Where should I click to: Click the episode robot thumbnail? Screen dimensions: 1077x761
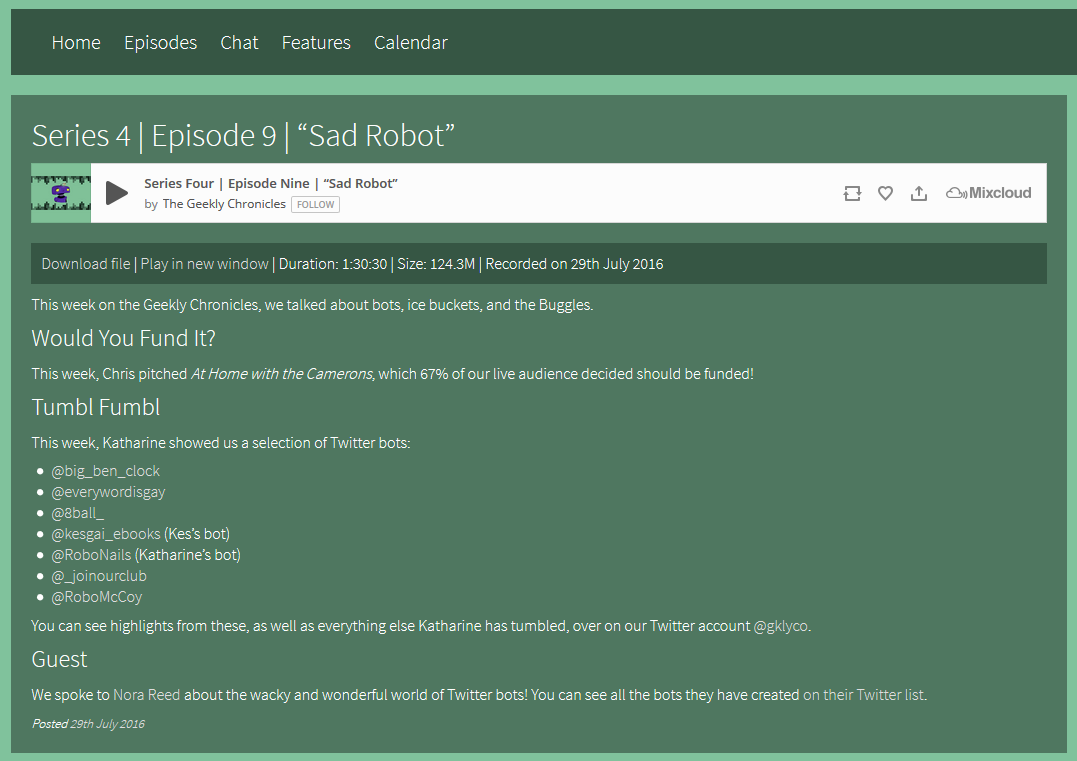click(60, 193)
